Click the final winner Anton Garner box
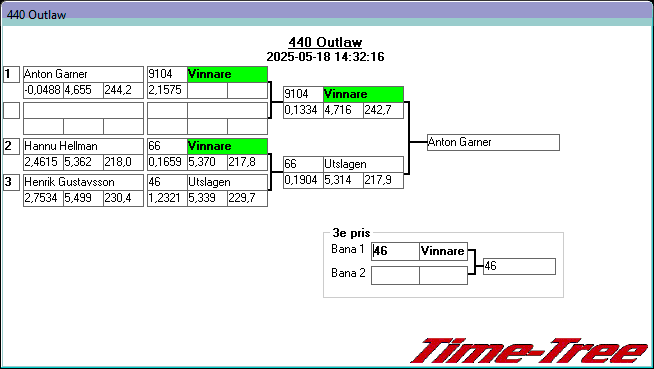The height and width of the screenshot is (369, 654). 493,142
